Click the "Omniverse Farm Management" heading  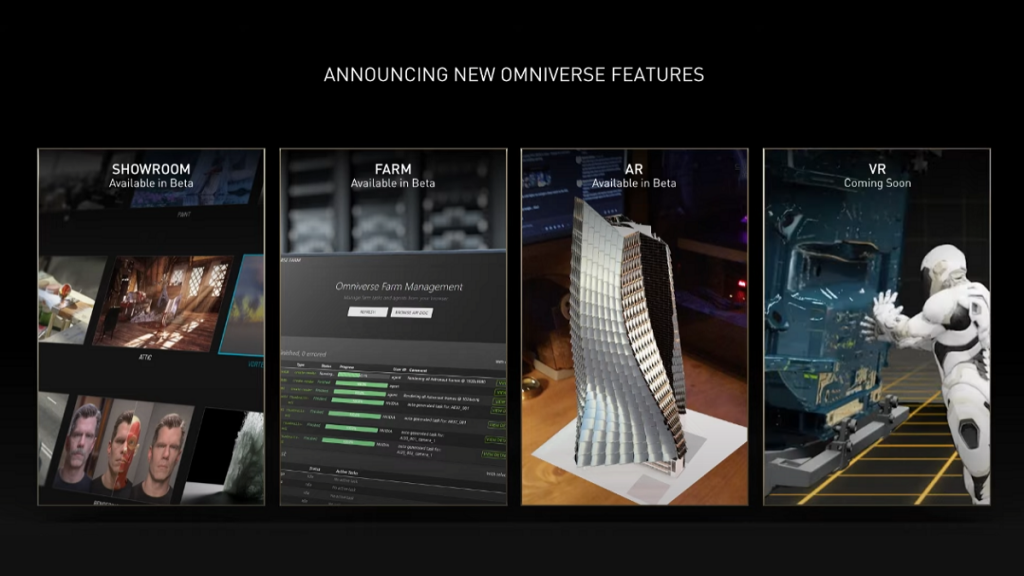point(399,286)
